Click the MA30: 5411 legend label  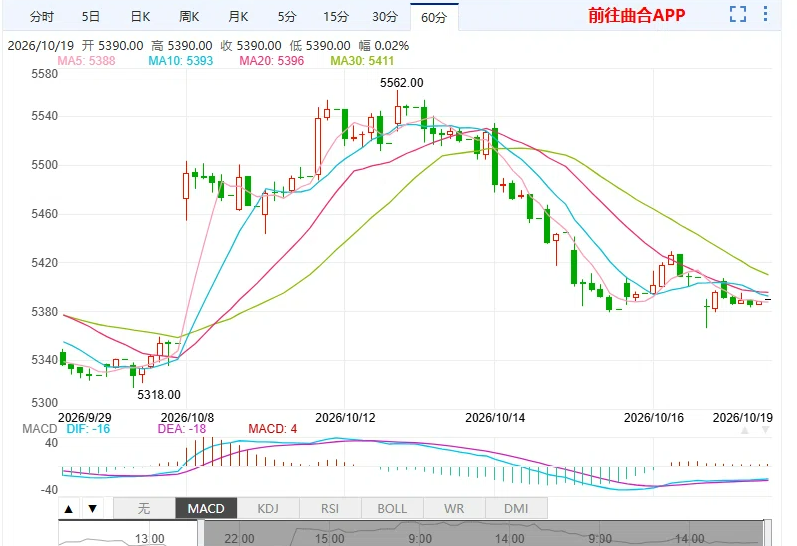362,61
